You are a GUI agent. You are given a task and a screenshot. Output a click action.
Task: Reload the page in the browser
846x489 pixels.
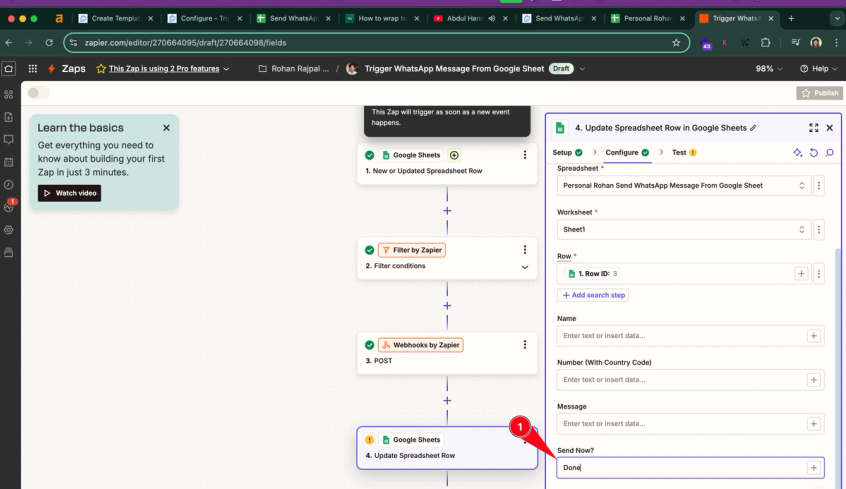(x=49, y=43)
